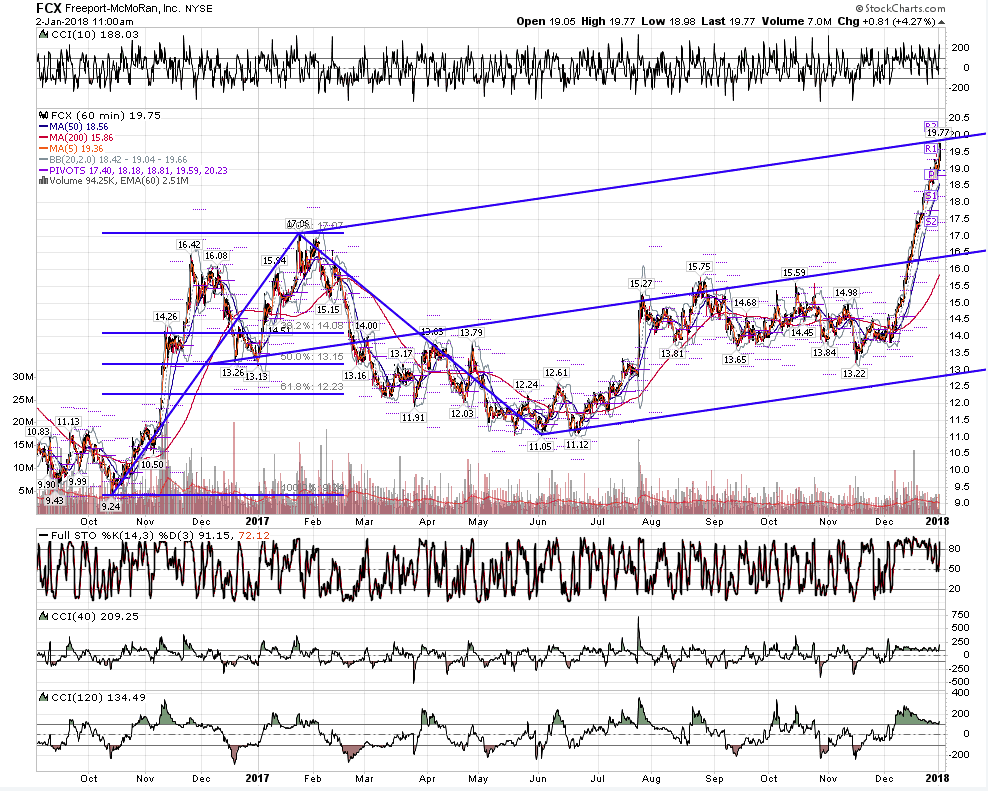Click the 2-Jan-2018 11:00am timestamp
Image resolution: width=988 pixels, height=791 pixels.
pos(84,21)
